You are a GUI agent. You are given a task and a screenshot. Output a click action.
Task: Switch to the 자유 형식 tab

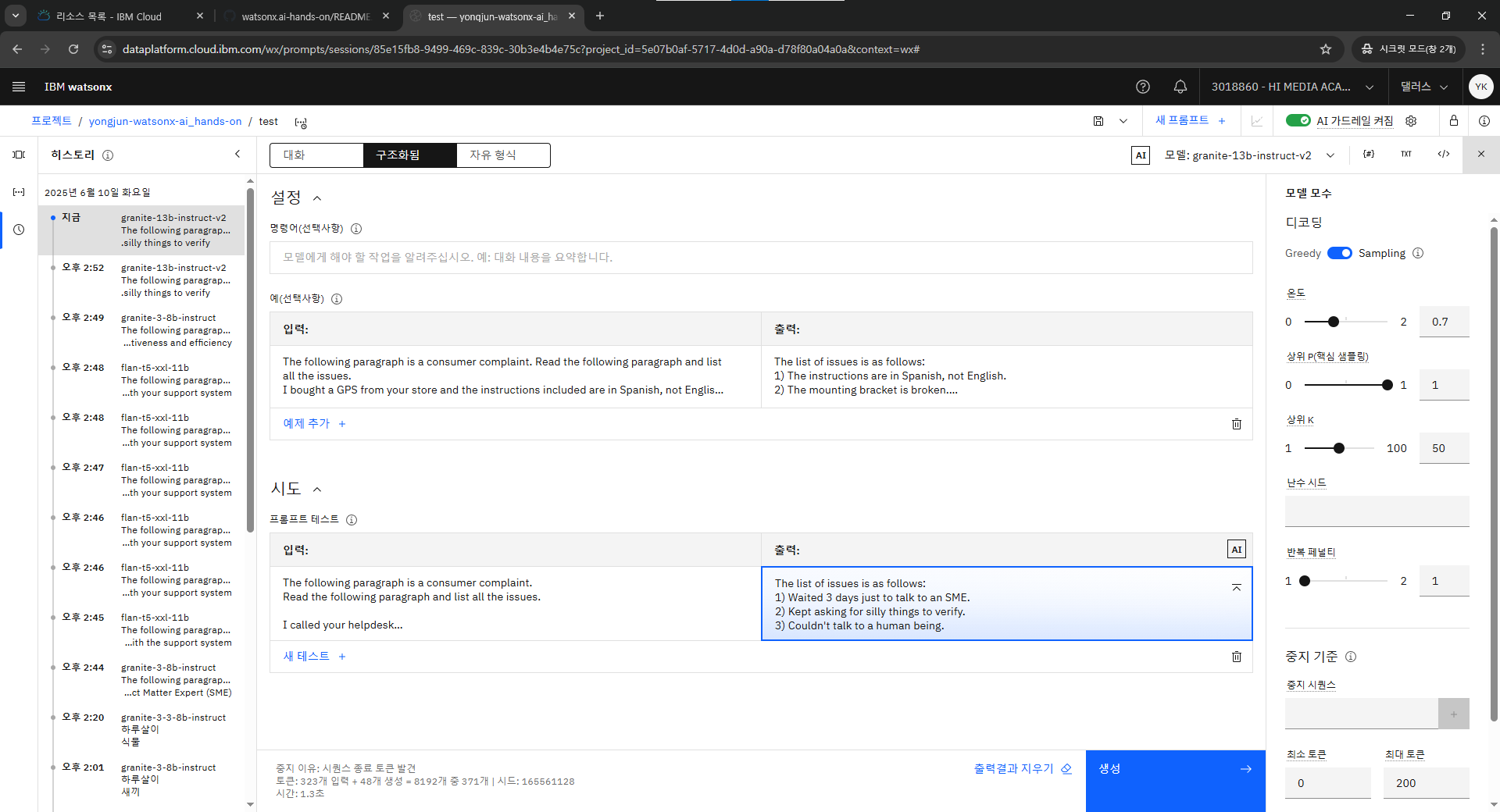coord(503,155)
